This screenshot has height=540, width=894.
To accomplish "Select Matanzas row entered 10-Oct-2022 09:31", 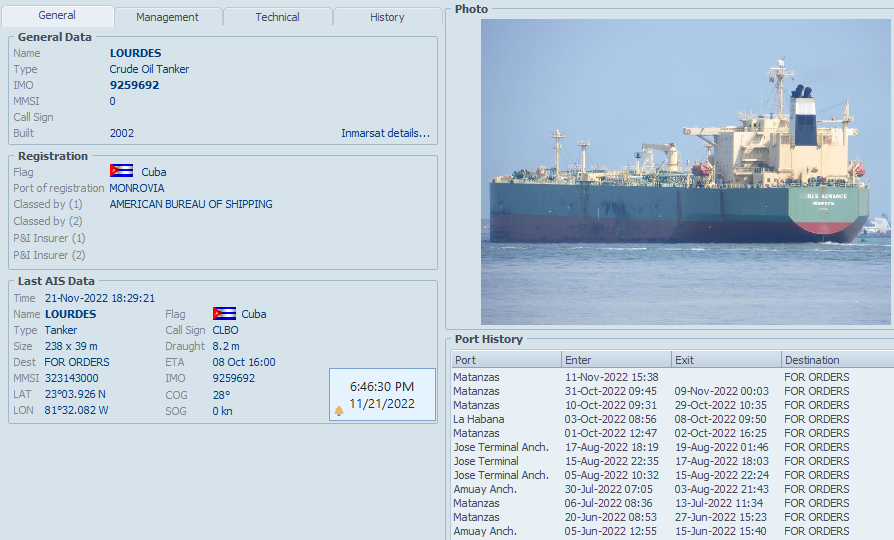I will [x=672, y=405].
